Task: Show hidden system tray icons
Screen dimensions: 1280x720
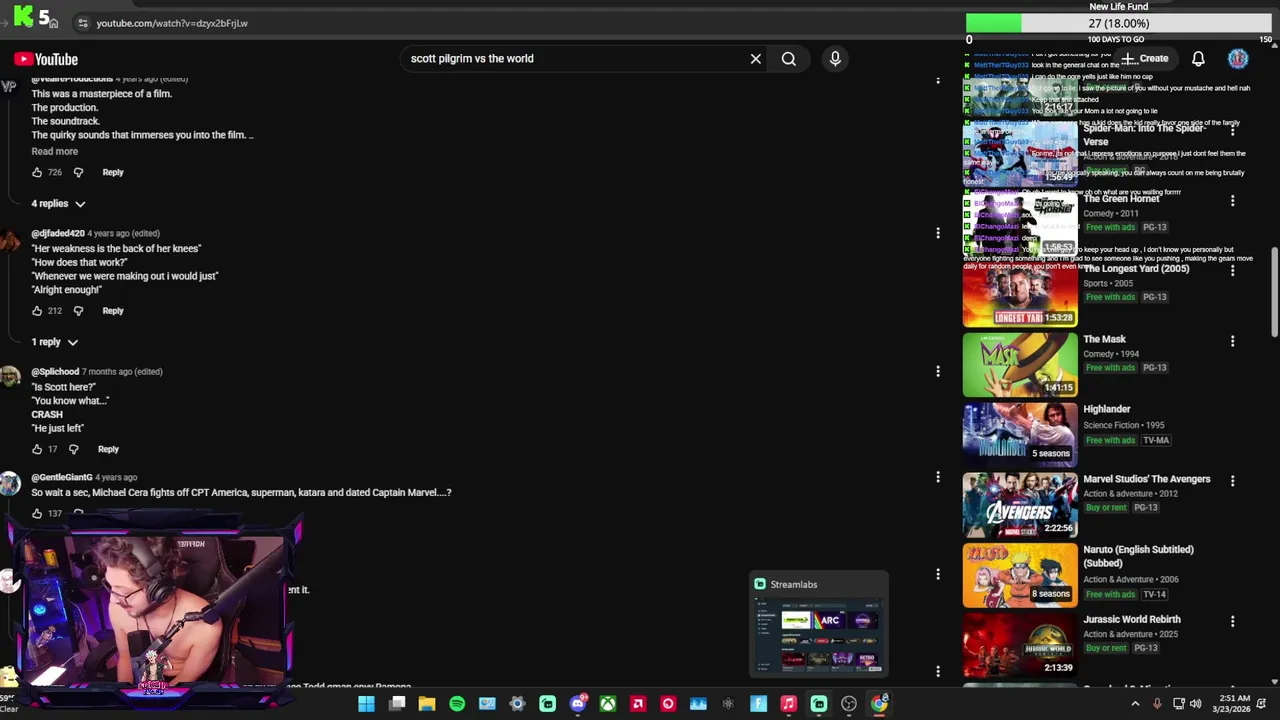Action: [x=1135, y=704]
